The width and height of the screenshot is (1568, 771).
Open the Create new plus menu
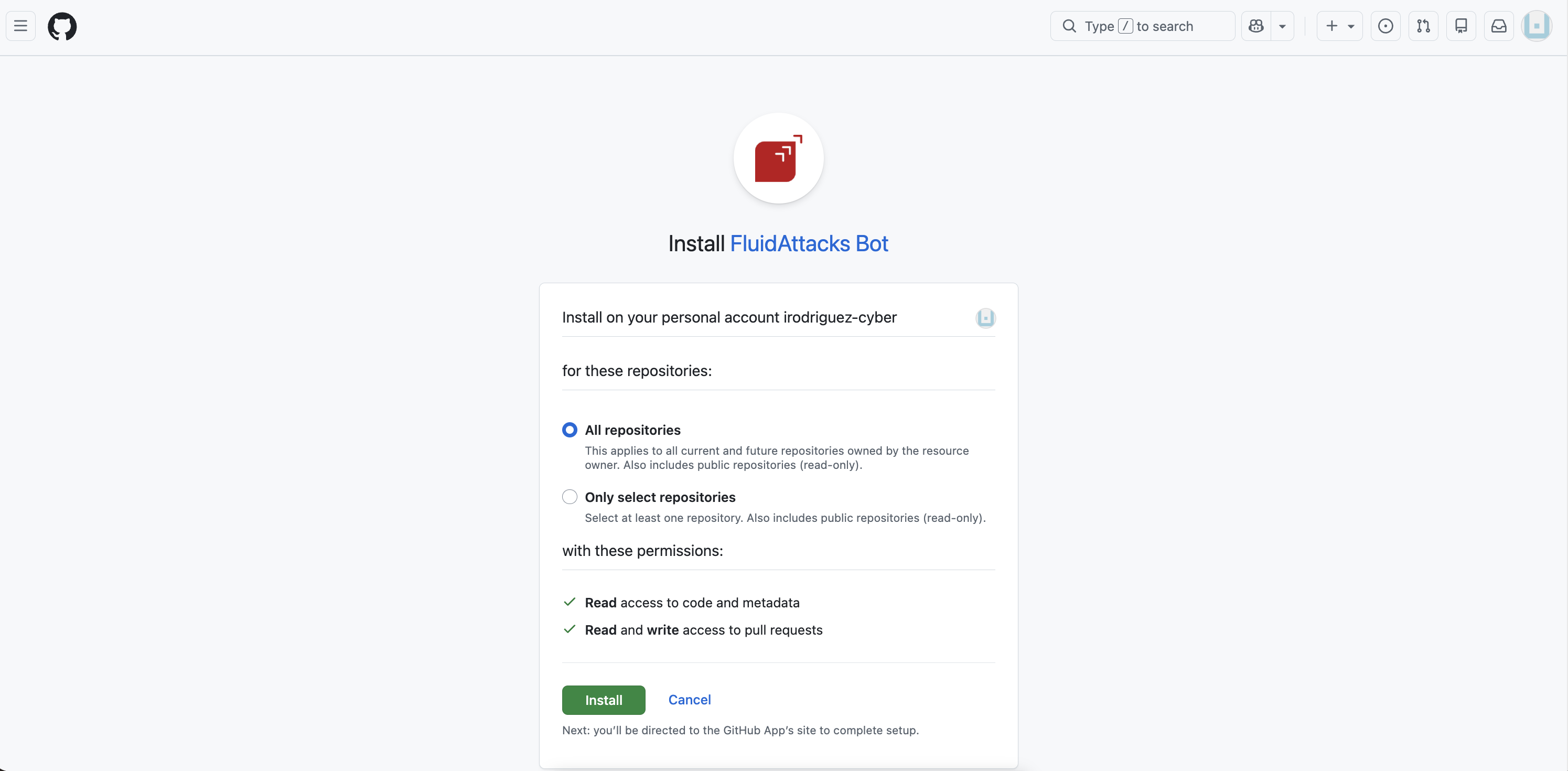(x=1339, y=26)
